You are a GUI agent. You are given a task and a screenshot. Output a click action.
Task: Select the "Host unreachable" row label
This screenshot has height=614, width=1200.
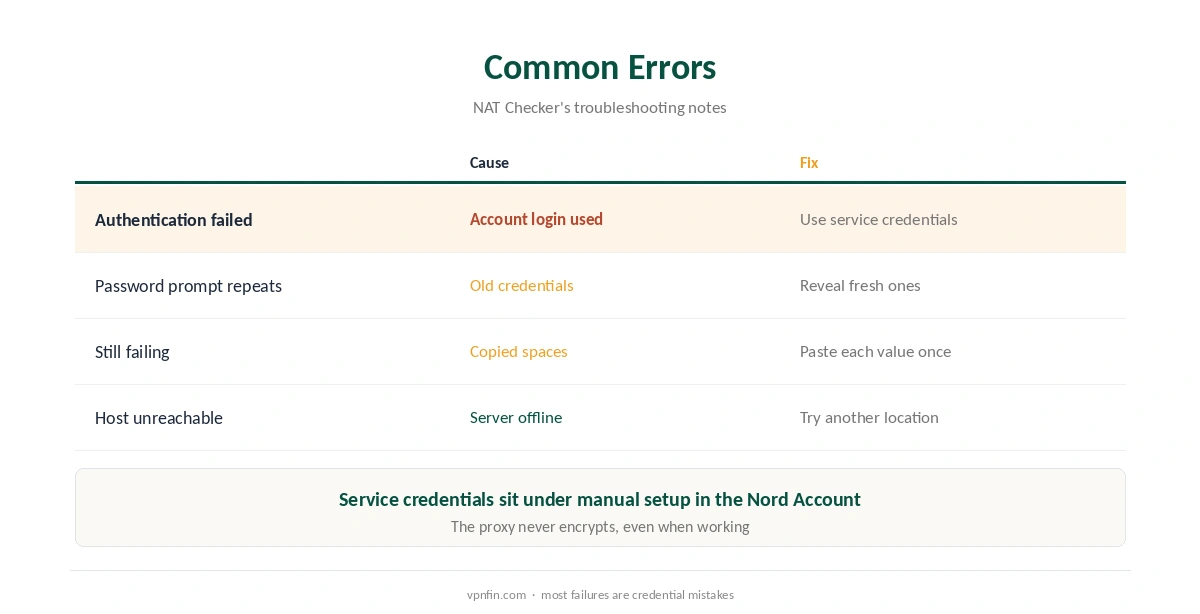click(159, 418)
